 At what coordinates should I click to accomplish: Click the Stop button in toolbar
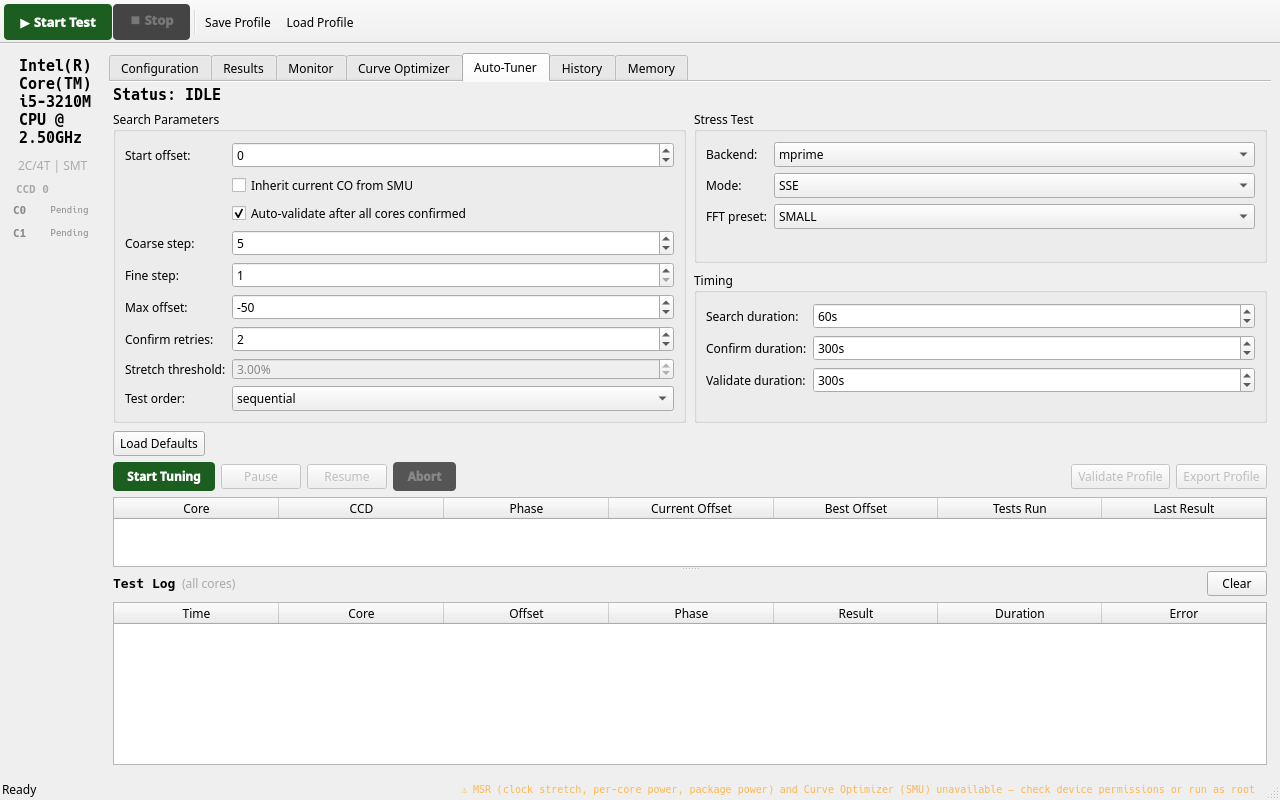point(151,22)
